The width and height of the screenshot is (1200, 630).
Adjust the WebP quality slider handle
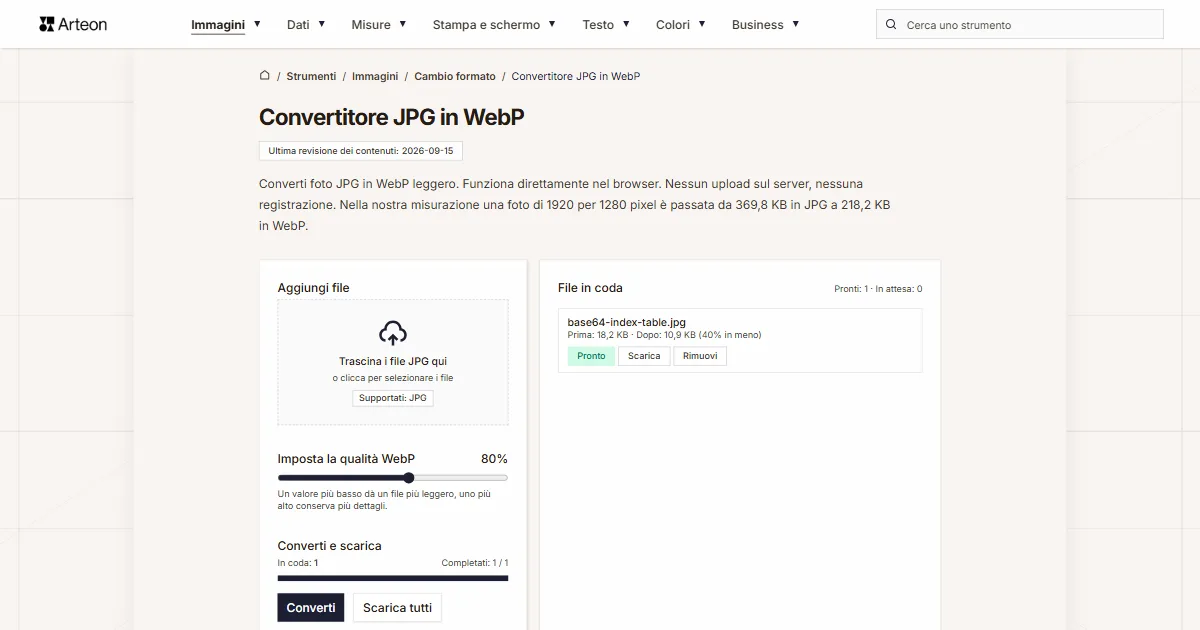point(409,478)
